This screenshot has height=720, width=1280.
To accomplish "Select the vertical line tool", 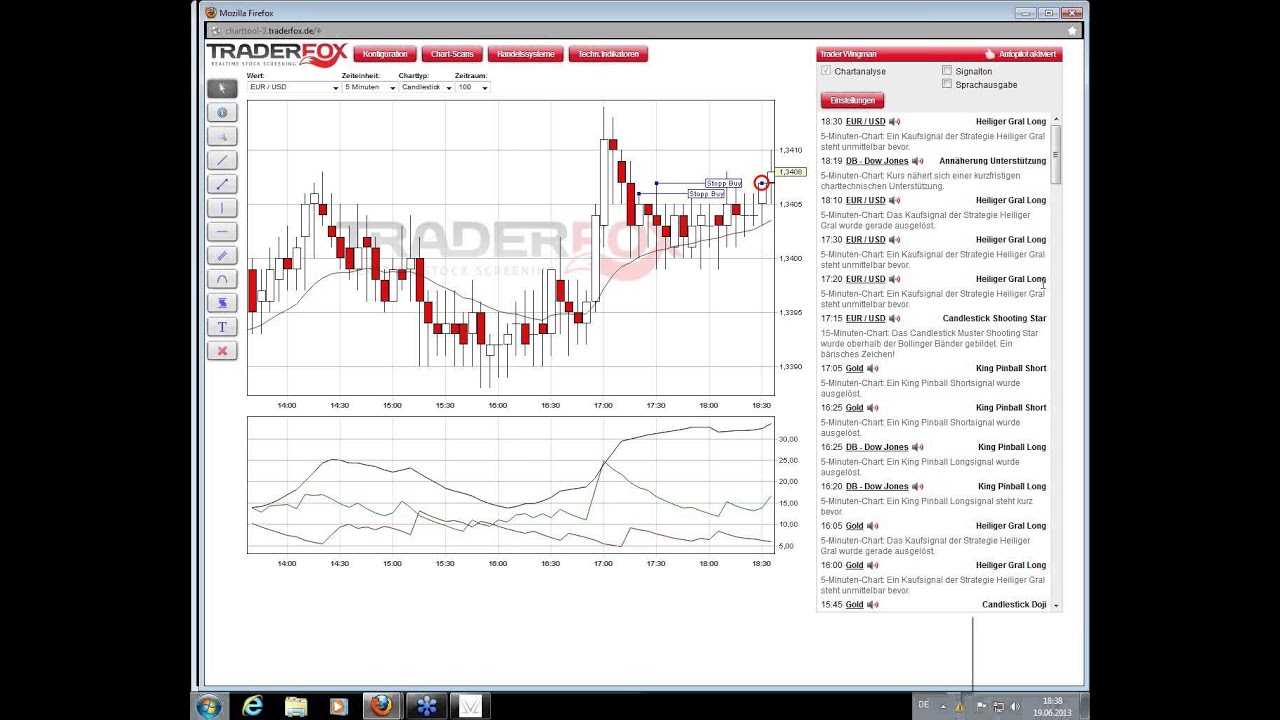I will click(222, 208).
